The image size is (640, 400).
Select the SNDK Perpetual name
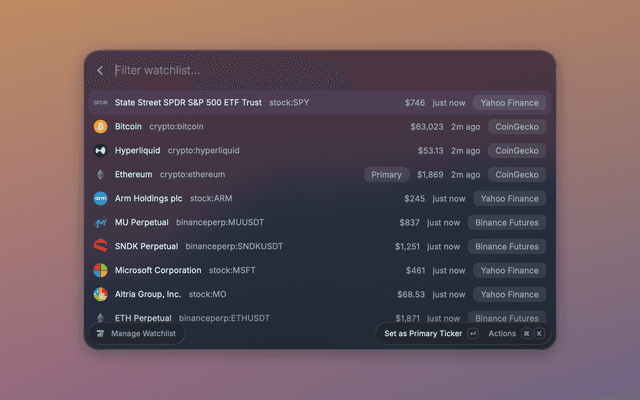pos(147,246)
